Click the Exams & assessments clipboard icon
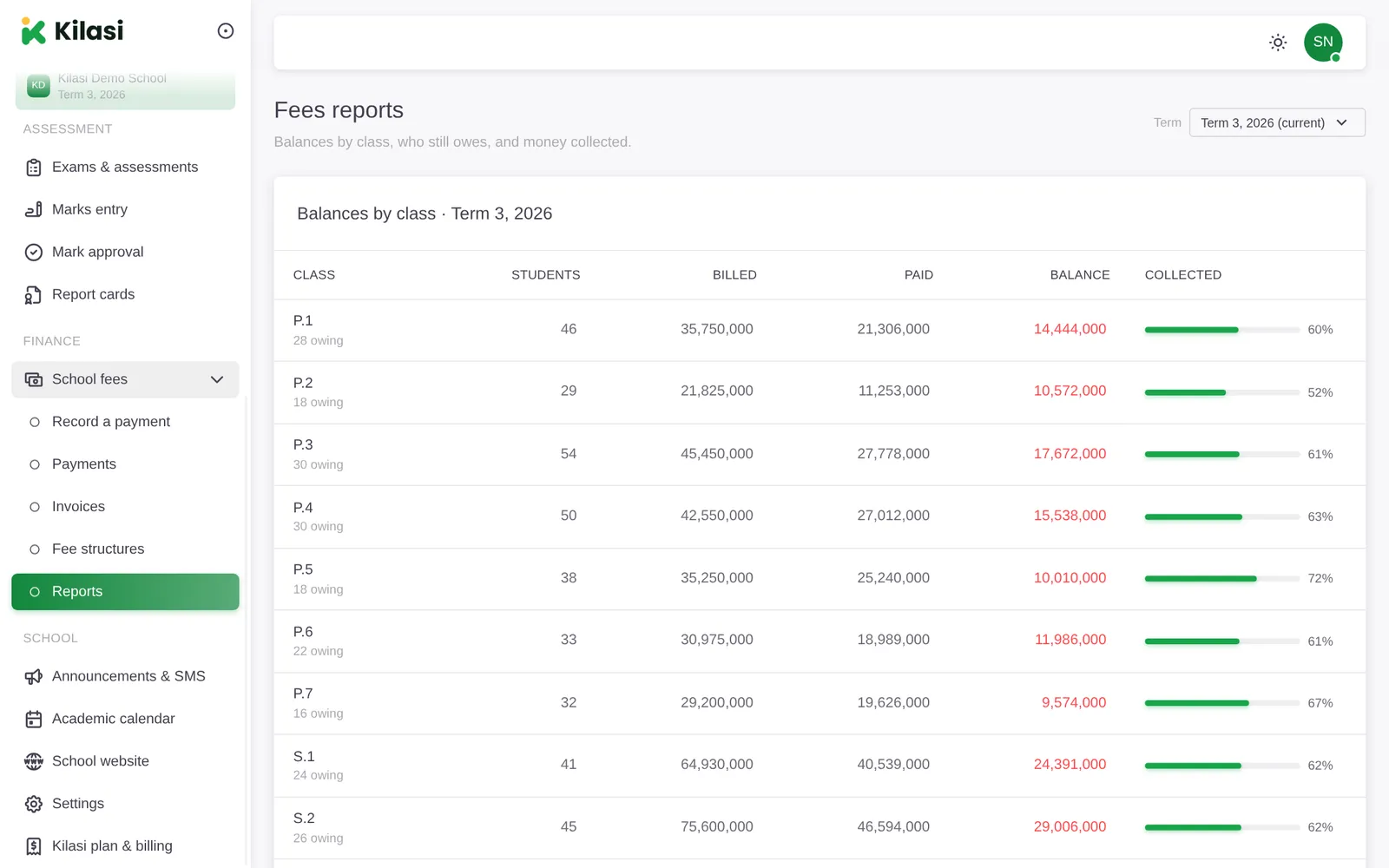Image resolution: width=1389 pixels, height=868 pixels. pos(34,168)
